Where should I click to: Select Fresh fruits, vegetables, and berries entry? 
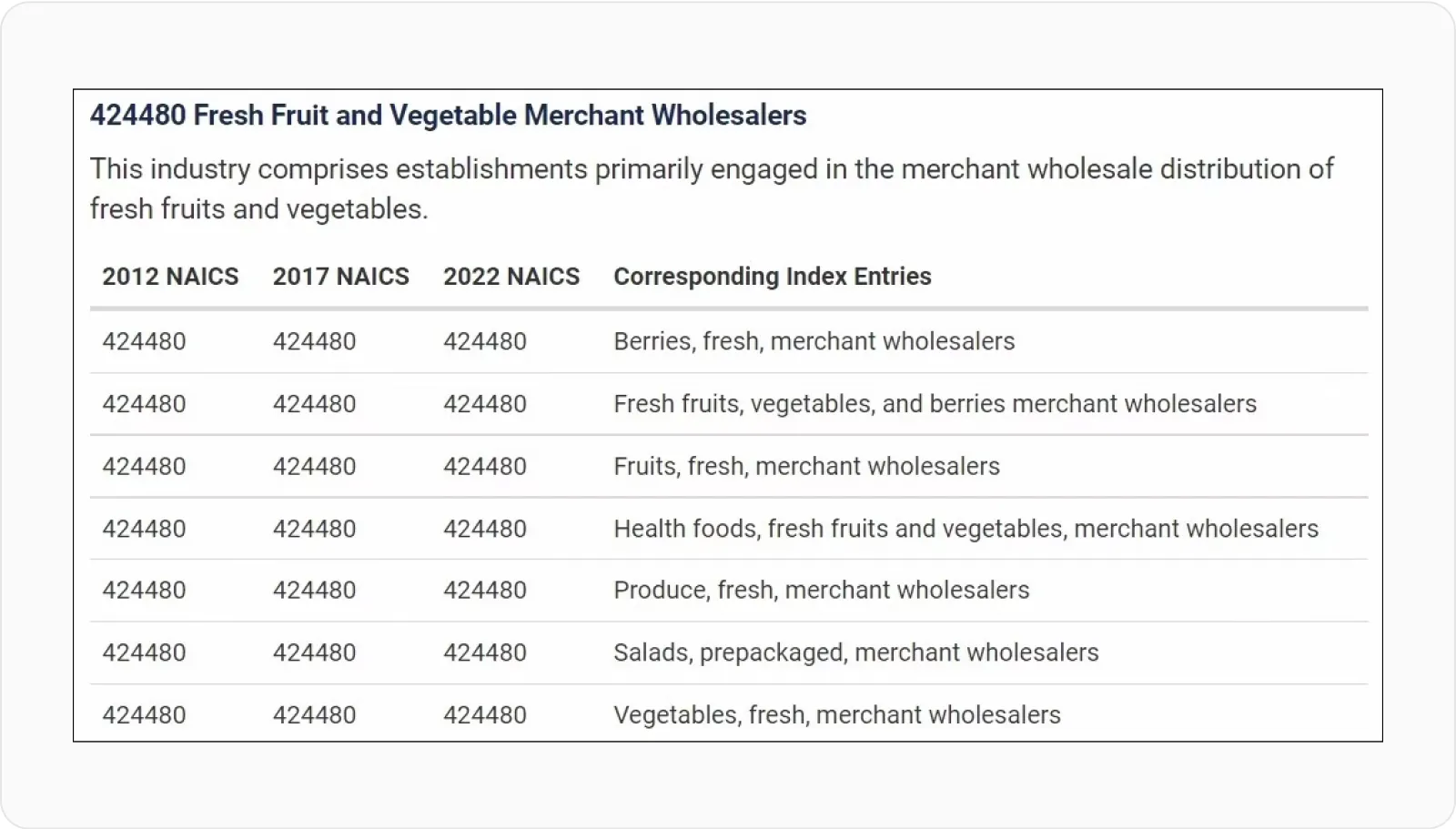click(x=935, y=404)
